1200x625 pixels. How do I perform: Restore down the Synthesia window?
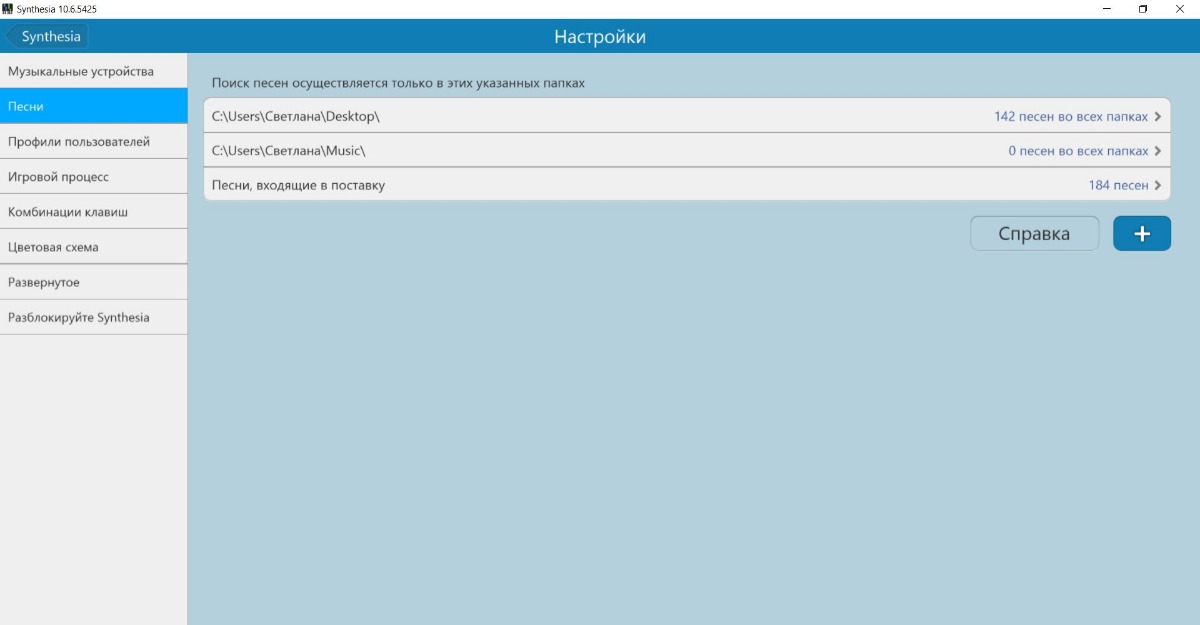tap(1143, 8)
